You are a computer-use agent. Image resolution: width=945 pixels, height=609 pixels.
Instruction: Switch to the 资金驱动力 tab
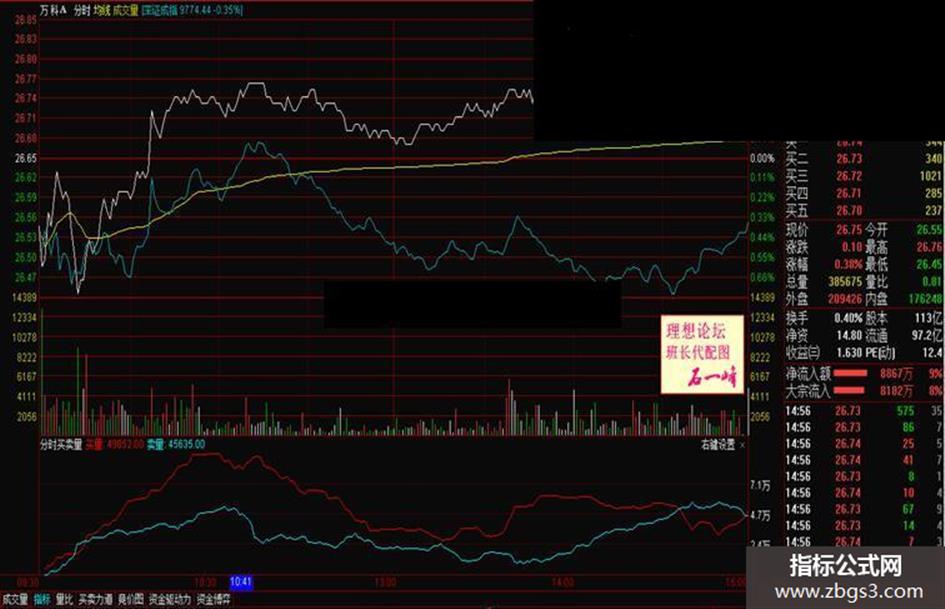click(x=170, y=599)
